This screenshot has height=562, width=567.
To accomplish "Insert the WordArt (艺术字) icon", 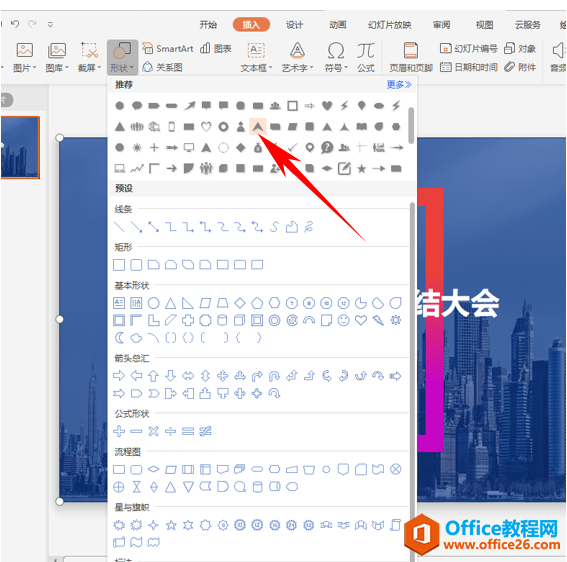I will [x=297, y=50].
